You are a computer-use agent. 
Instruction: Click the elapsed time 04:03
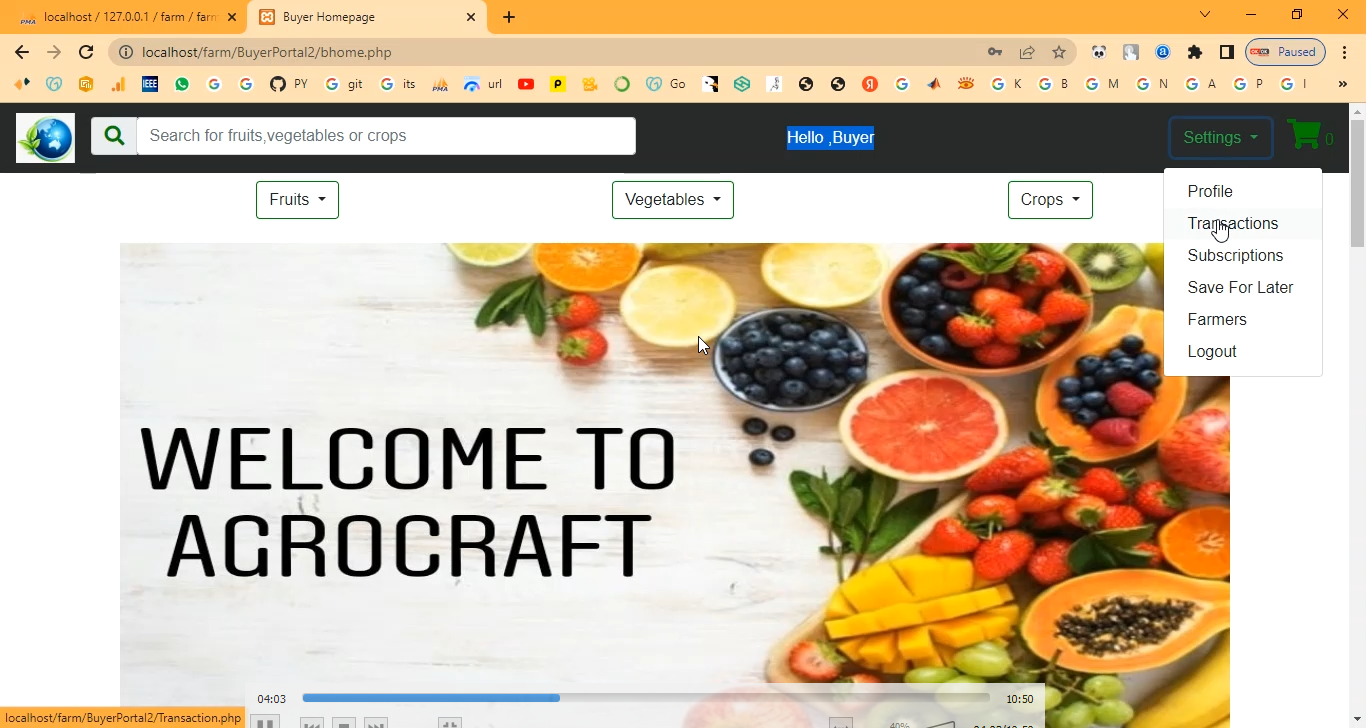pyautogui.click(x=271, y=699)
